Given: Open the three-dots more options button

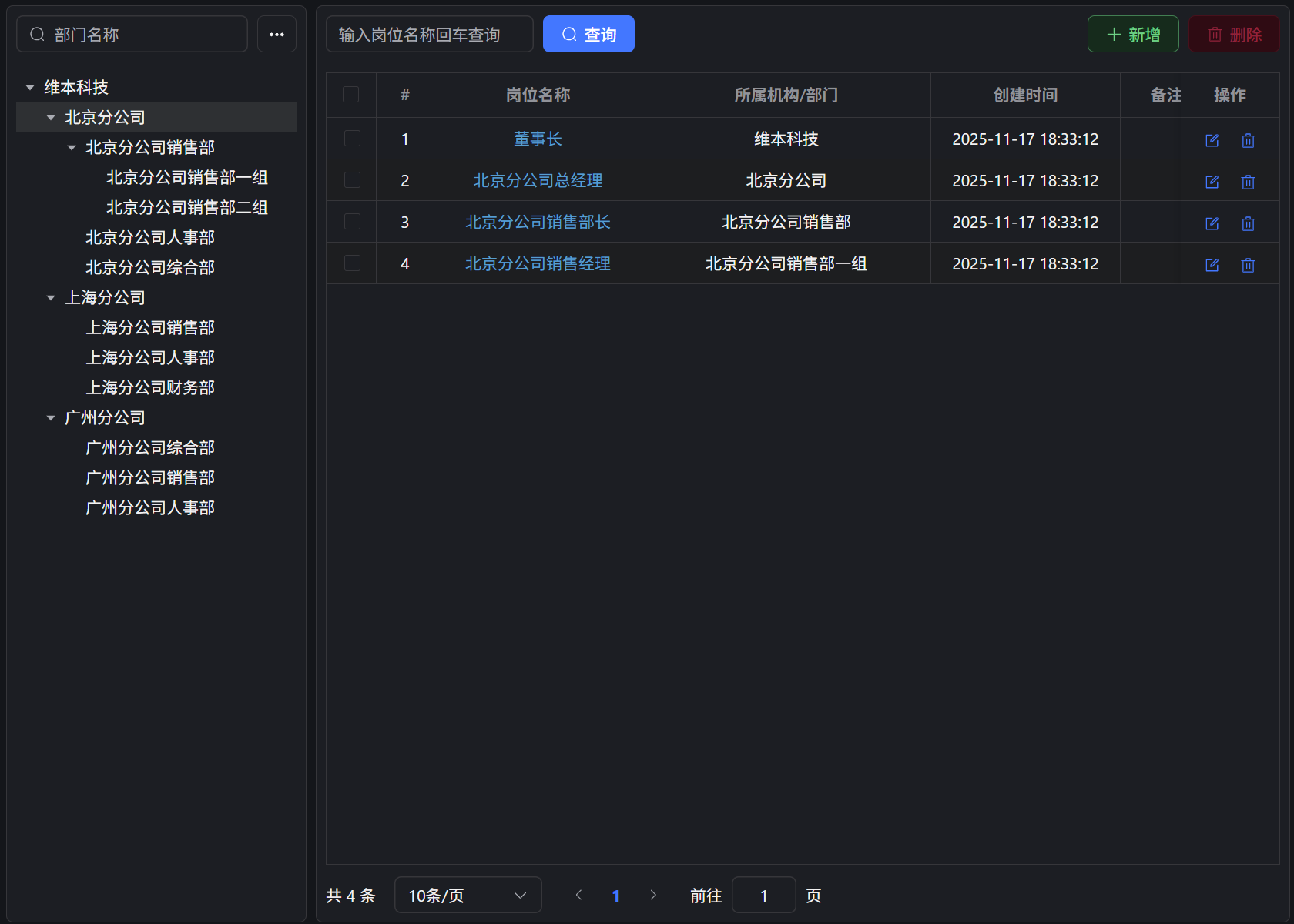Looking at the screenshot, I should point(277,35).
